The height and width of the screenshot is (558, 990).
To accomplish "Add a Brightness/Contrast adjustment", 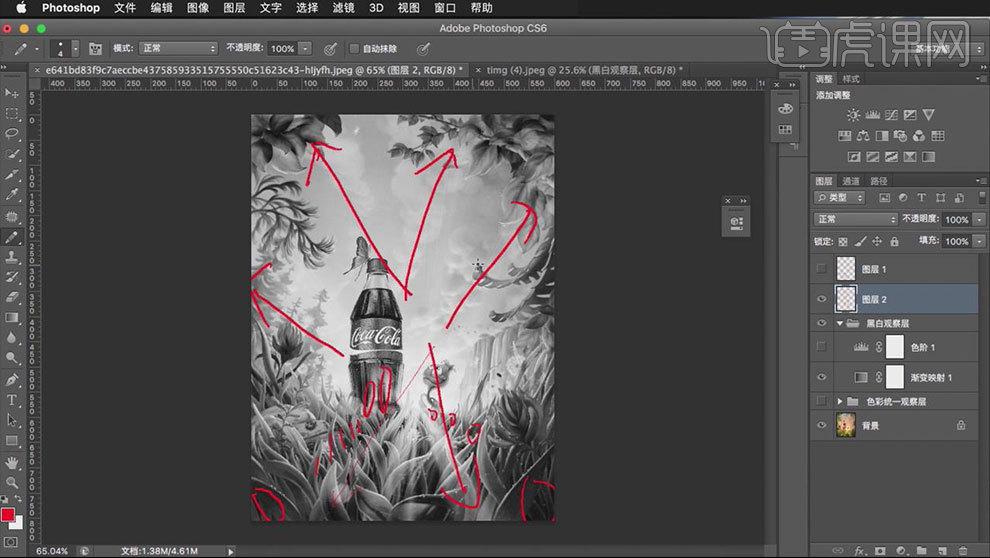I will pos(853,115).
